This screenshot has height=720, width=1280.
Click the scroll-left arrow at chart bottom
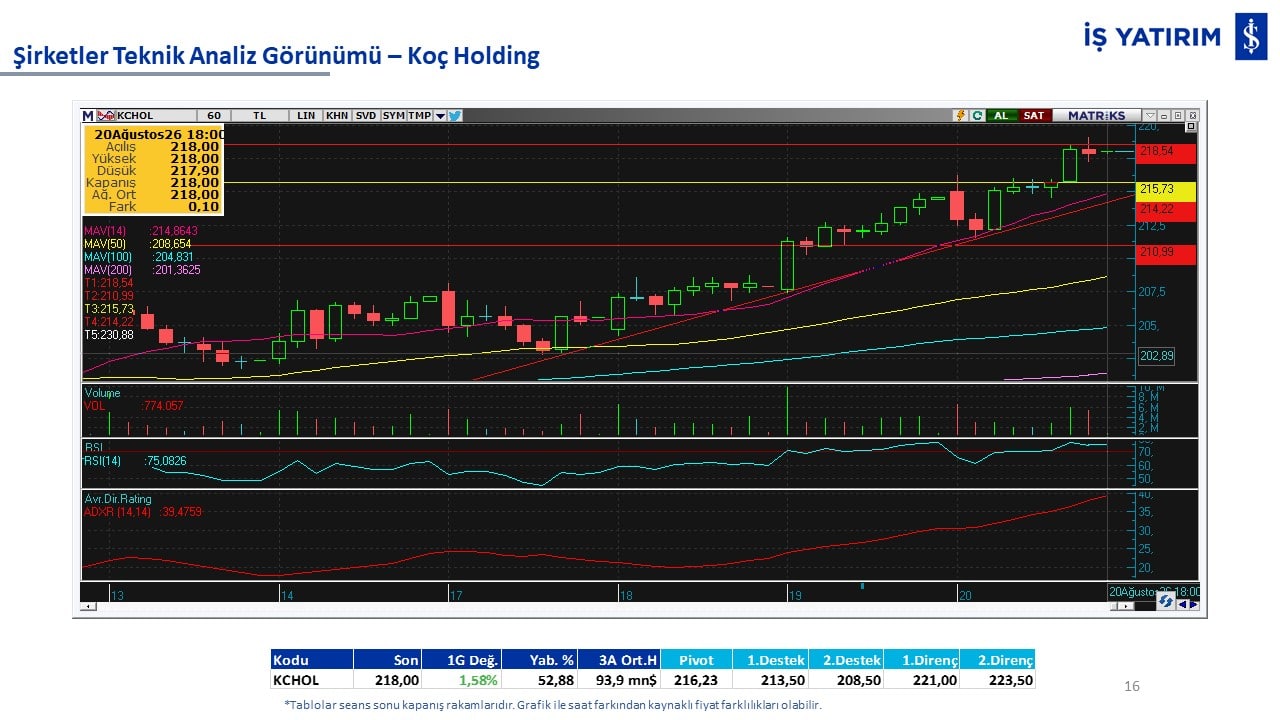pos(89,606)
